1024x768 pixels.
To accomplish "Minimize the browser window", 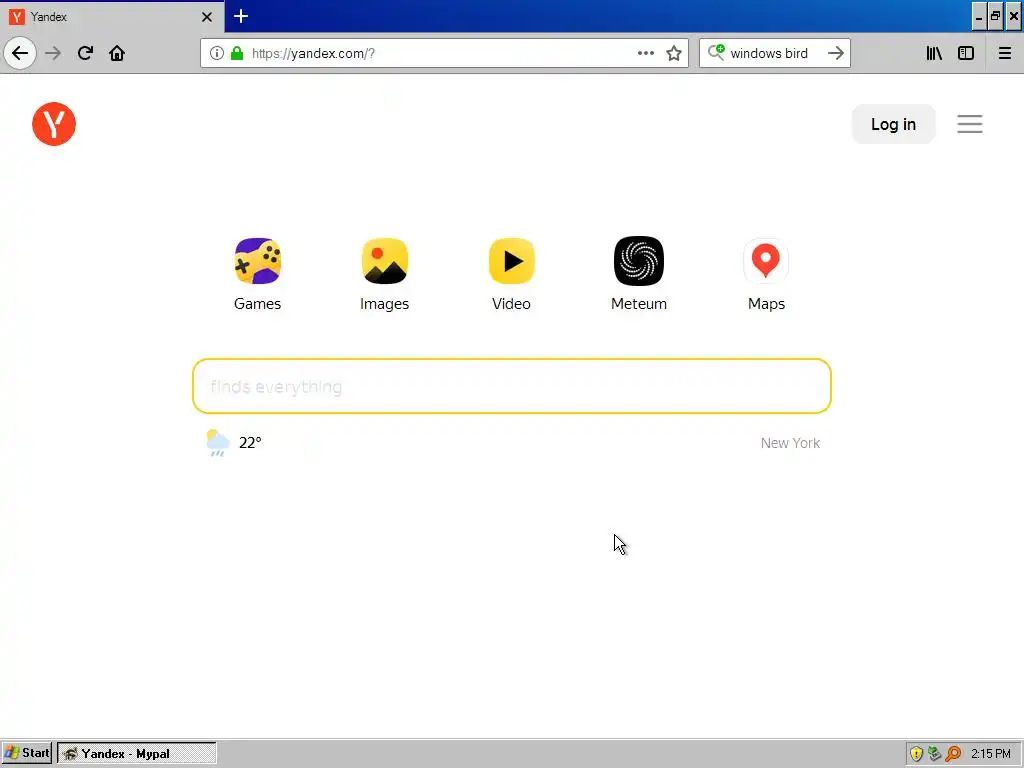I will point(978,17).
